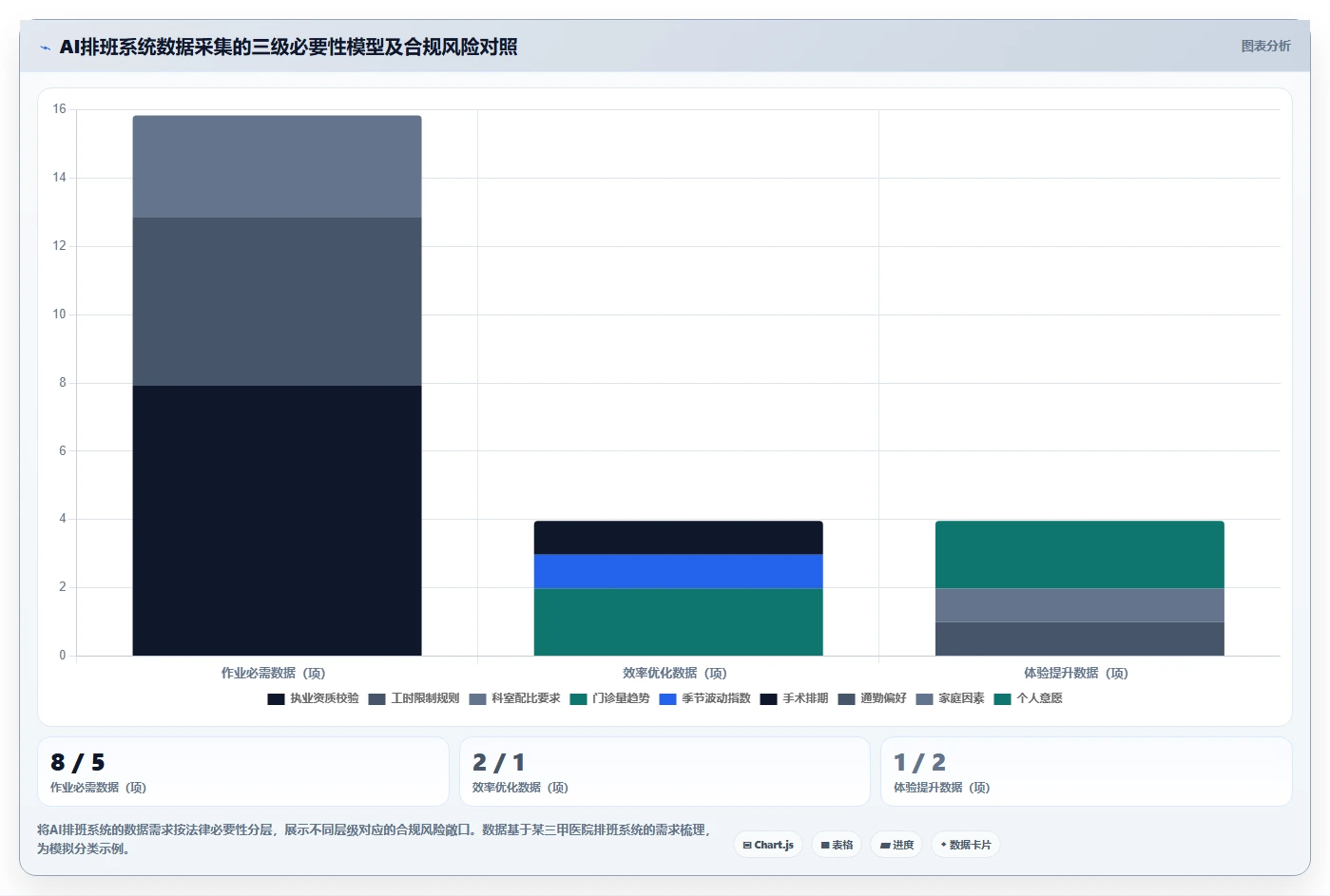The width and height of the screenshot is (1330, 896).
Task: Toggle the 工时限制规则 legend item
Action: [414, 698]
